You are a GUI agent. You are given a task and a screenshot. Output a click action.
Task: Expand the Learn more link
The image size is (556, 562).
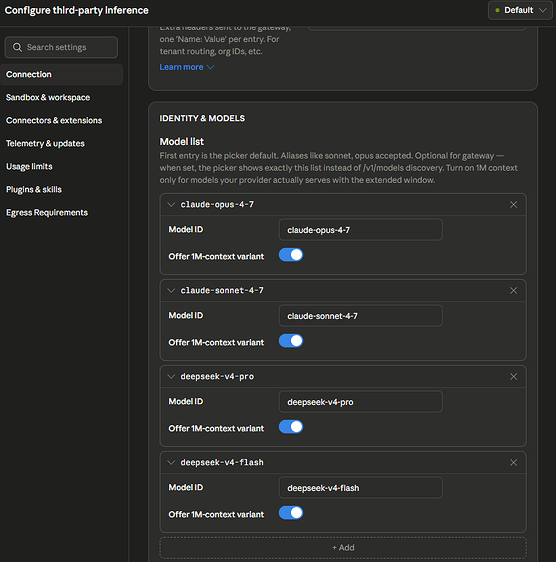click(186, 67)
